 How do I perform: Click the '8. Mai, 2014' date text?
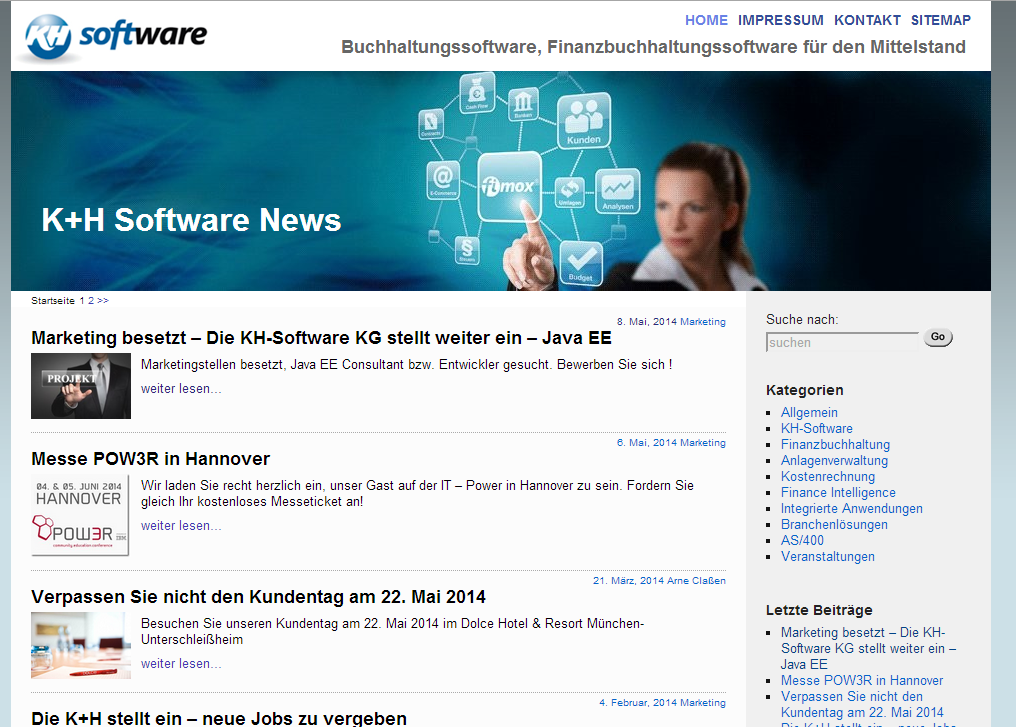[647, 322]
